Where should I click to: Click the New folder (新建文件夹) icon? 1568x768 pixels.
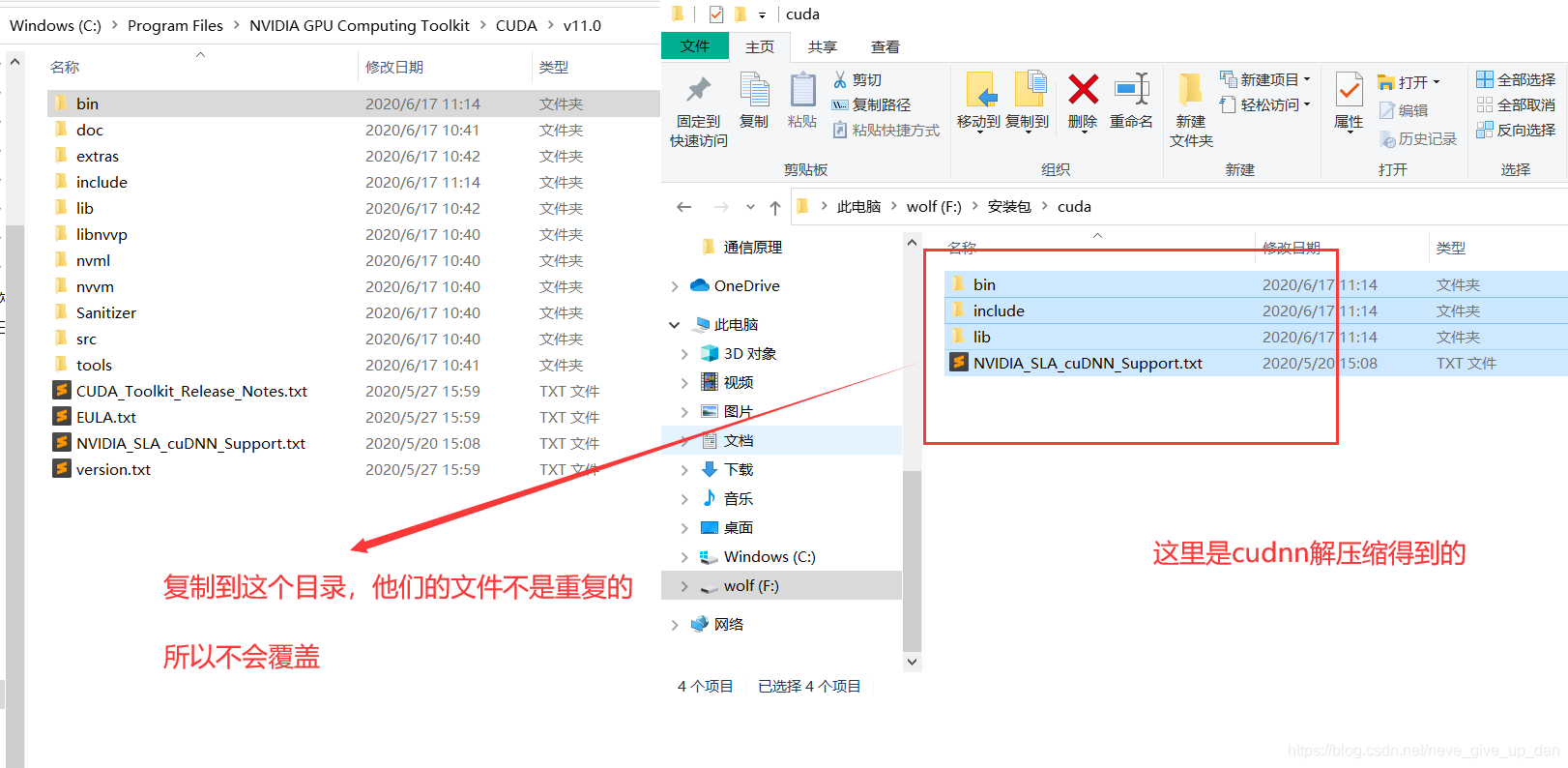pos(1190,89)
